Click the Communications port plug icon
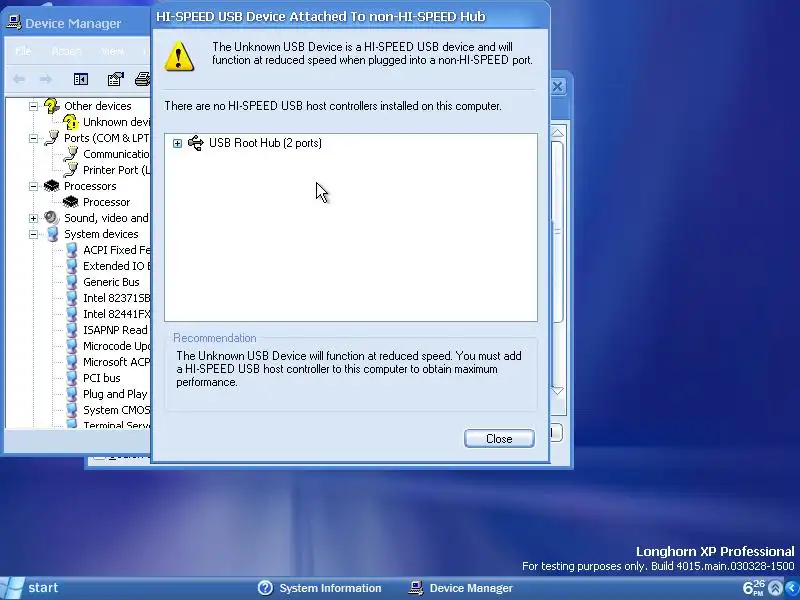 [71, 154]
